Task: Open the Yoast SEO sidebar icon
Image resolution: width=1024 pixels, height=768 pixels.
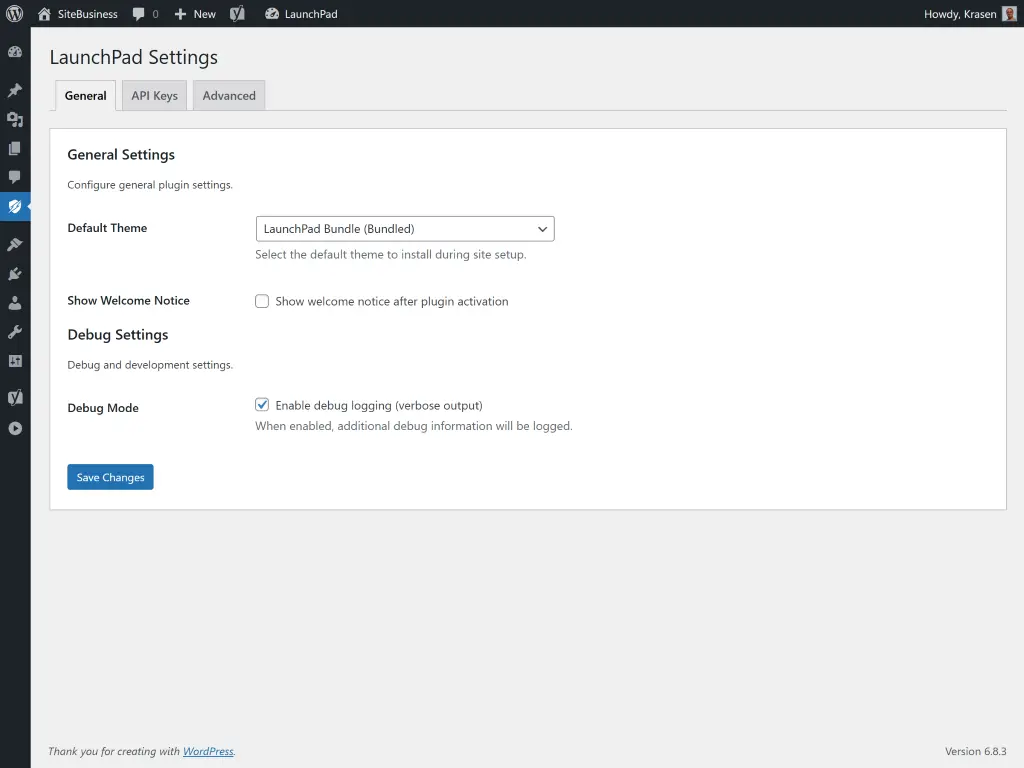Action: click(x=15, y=397)
